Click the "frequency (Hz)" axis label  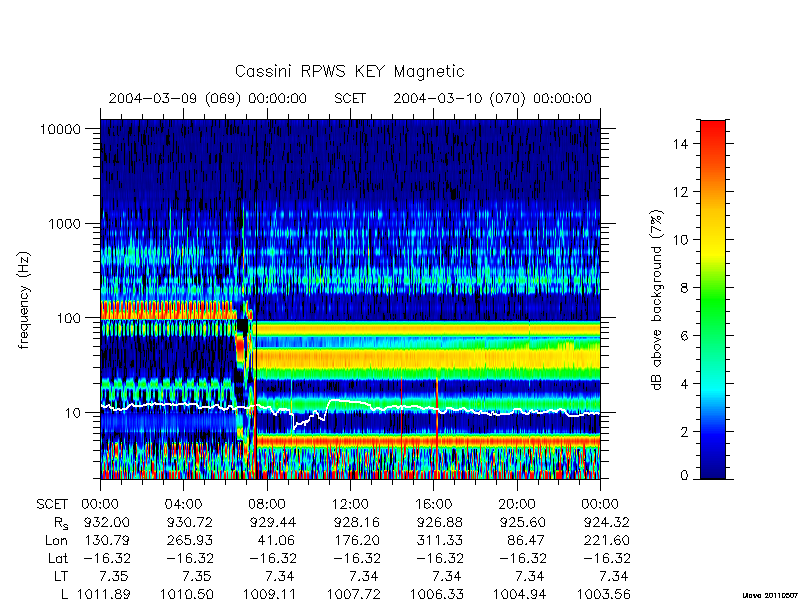tap(24, 300)
